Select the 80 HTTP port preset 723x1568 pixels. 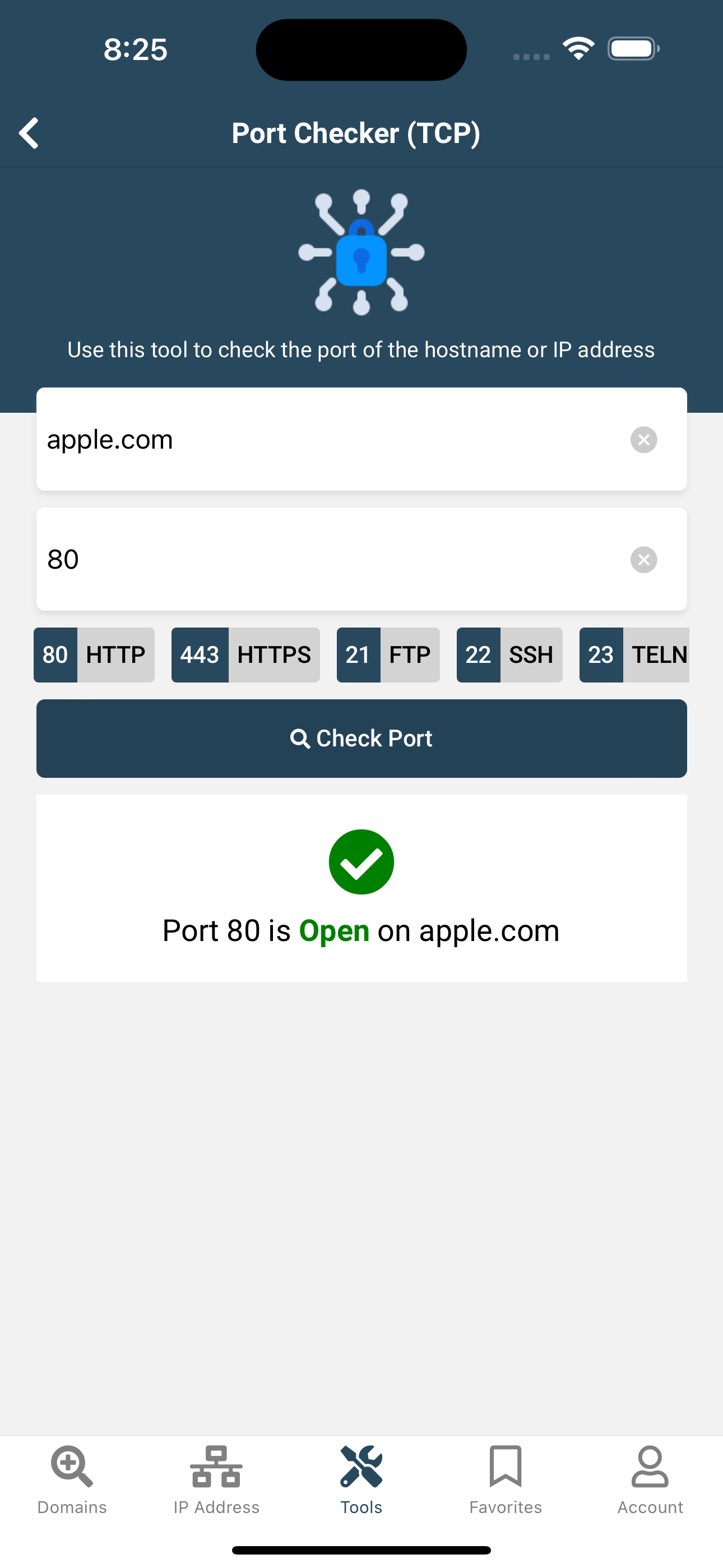[x=94, y=655]
